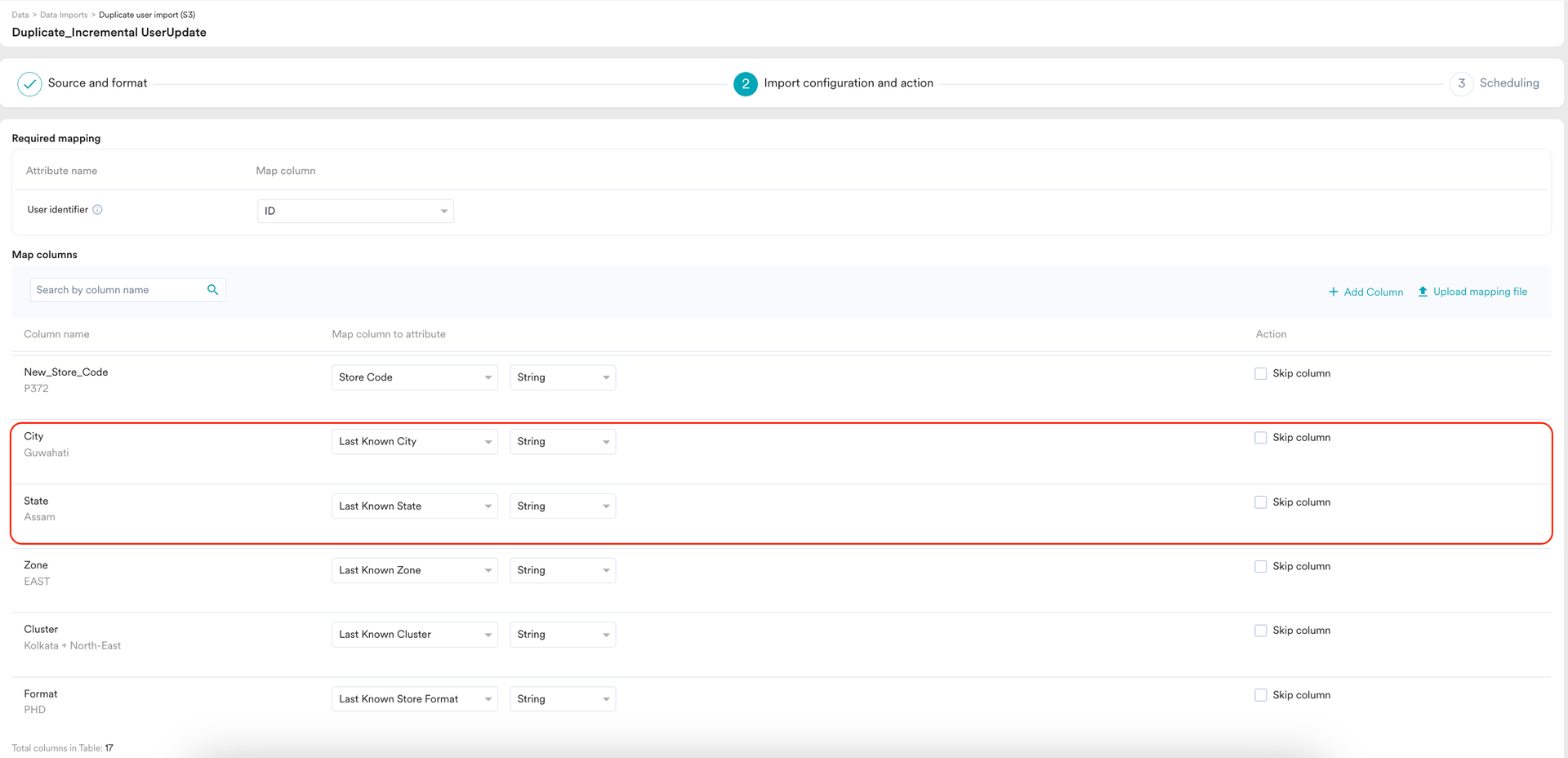Viewport: 1568px width, 758px height.
Task: Open the Data breadcrumb link
Action: pos(20,15)
